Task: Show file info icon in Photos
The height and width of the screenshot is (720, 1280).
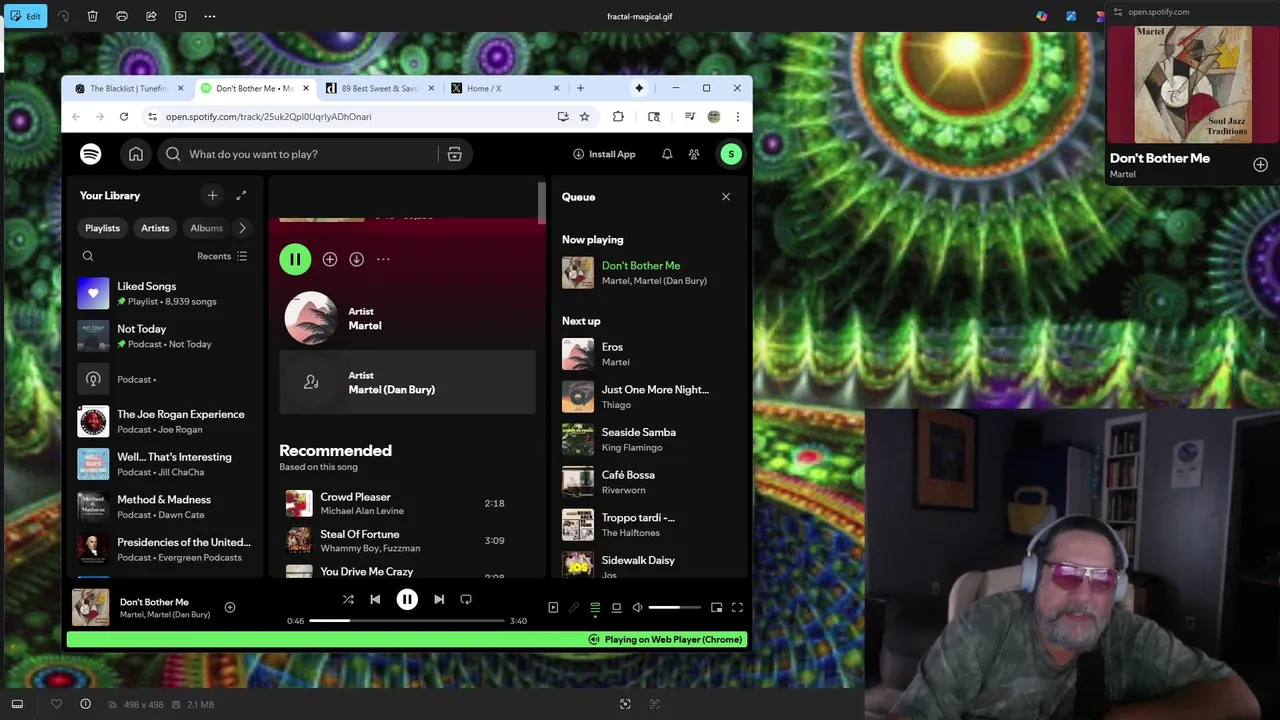Action: 85,704
